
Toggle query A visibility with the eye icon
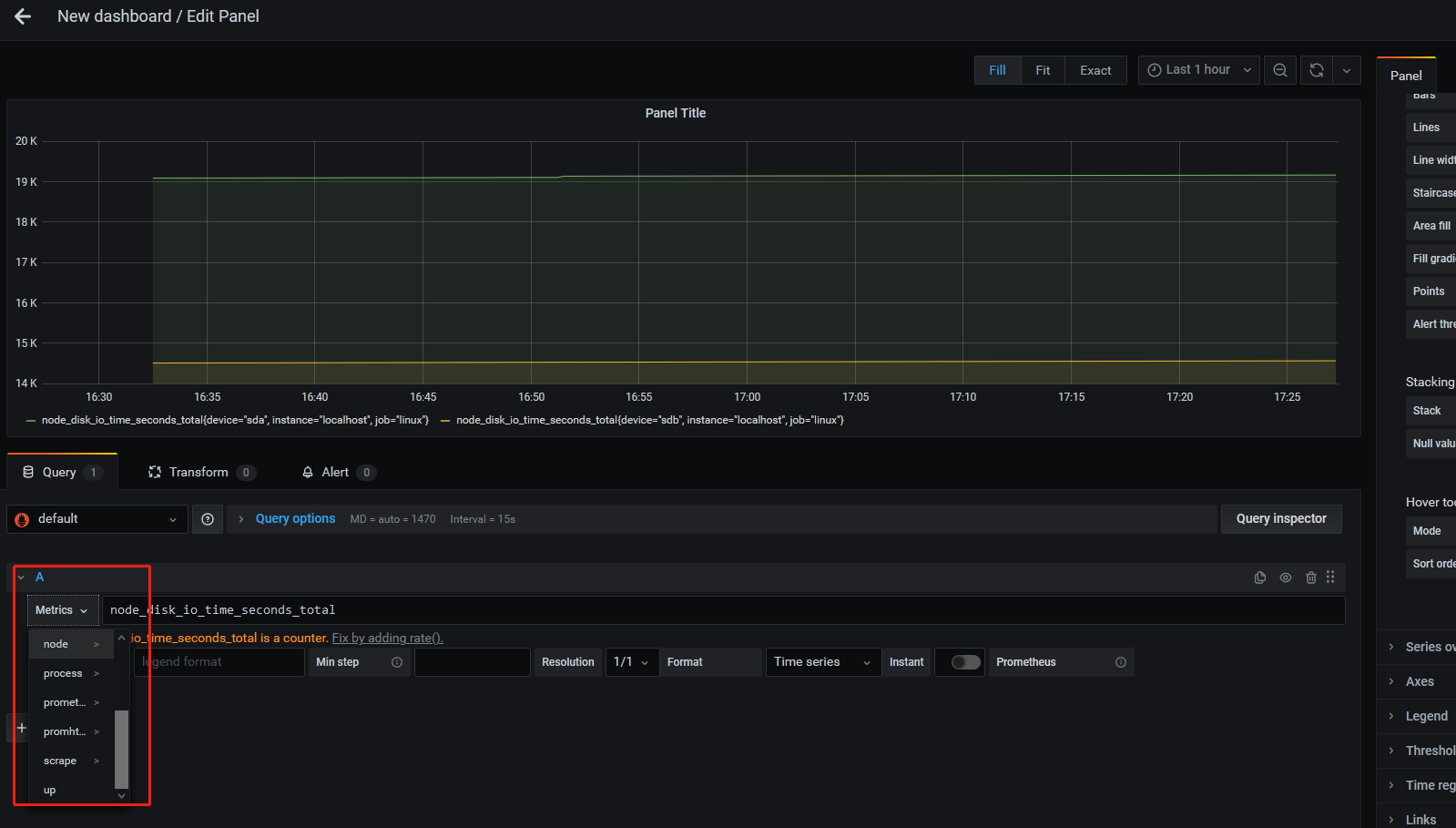click(x=1286, y=578)
